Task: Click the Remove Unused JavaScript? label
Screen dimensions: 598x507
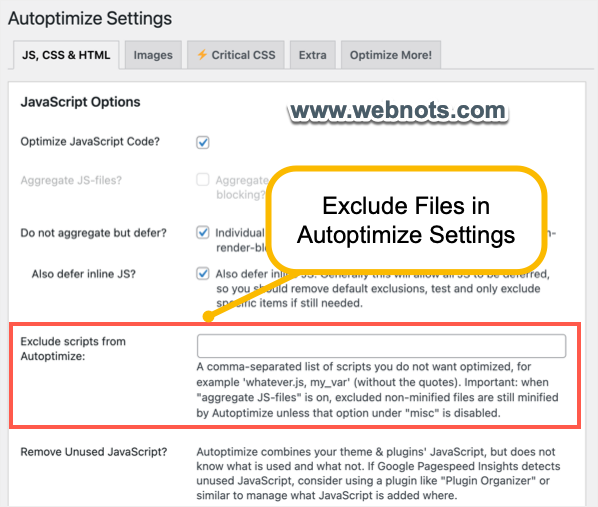Action: [94, 452]
